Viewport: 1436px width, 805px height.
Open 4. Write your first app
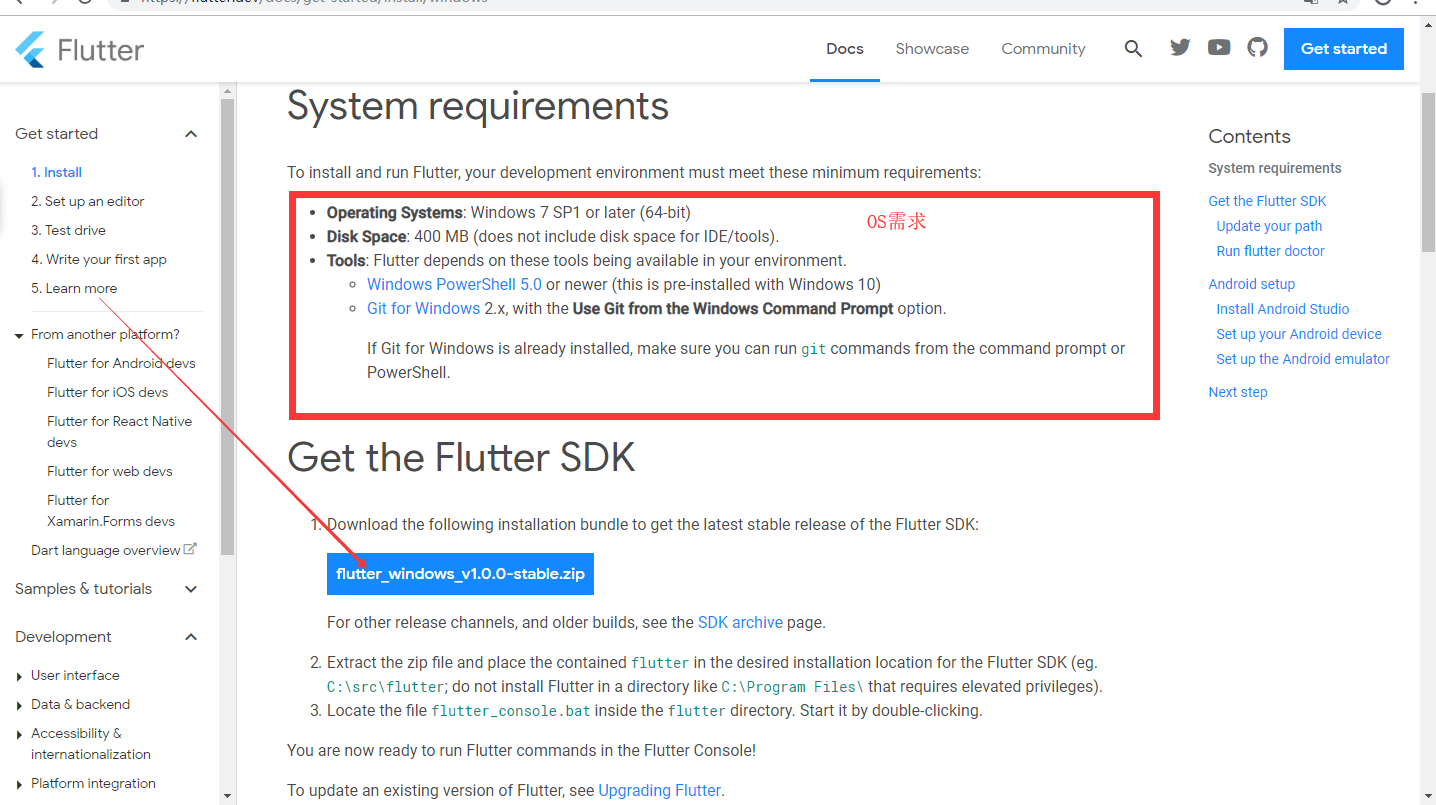click(99, 259)
